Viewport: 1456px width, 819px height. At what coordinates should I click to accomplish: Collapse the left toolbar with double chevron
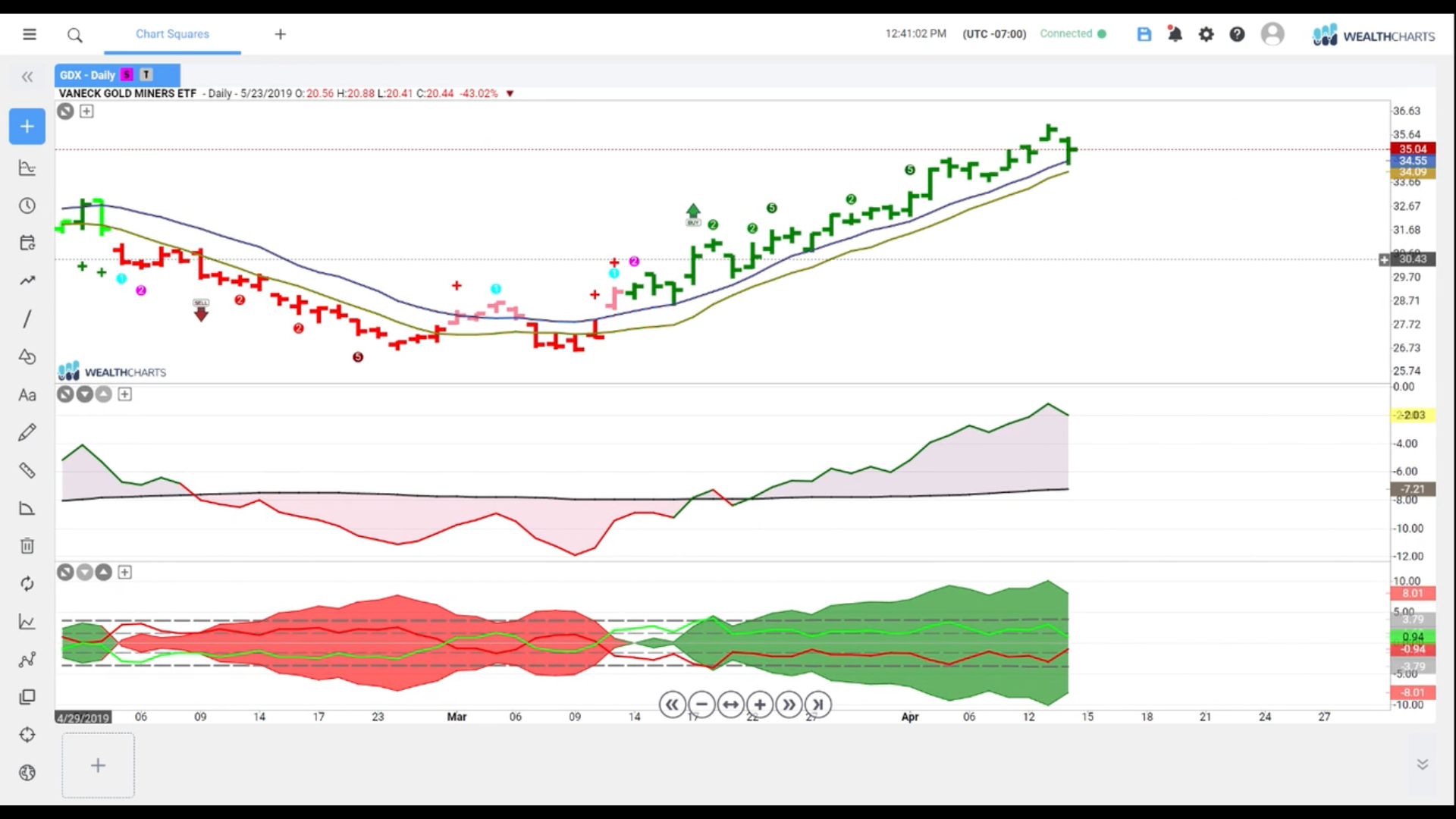coord(27,77)
